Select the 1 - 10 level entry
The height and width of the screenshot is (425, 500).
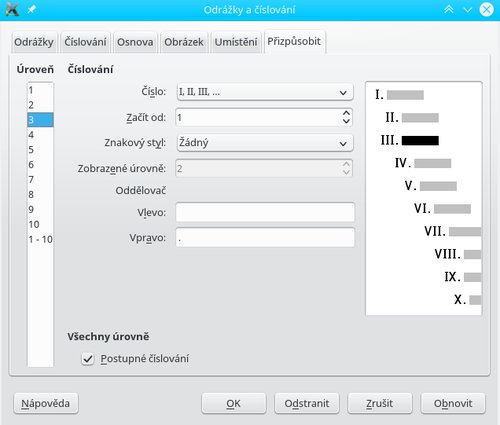(x=40, y=239)
